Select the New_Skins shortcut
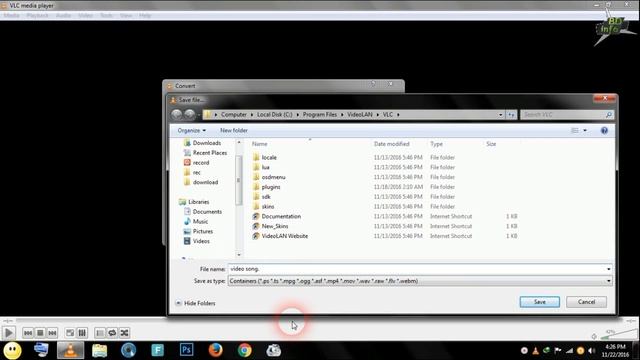The height and width of the screenshot is (360, 640). tap(275, 226)
